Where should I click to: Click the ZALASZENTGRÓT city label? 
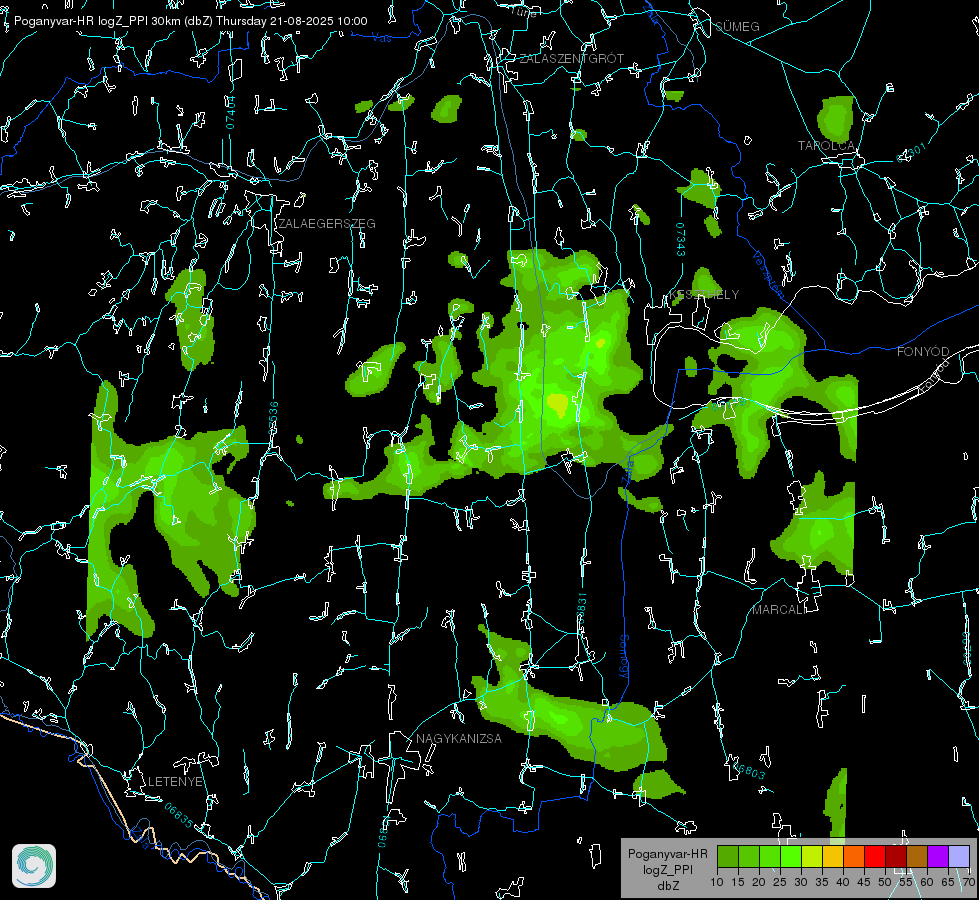tap(572, 59)
